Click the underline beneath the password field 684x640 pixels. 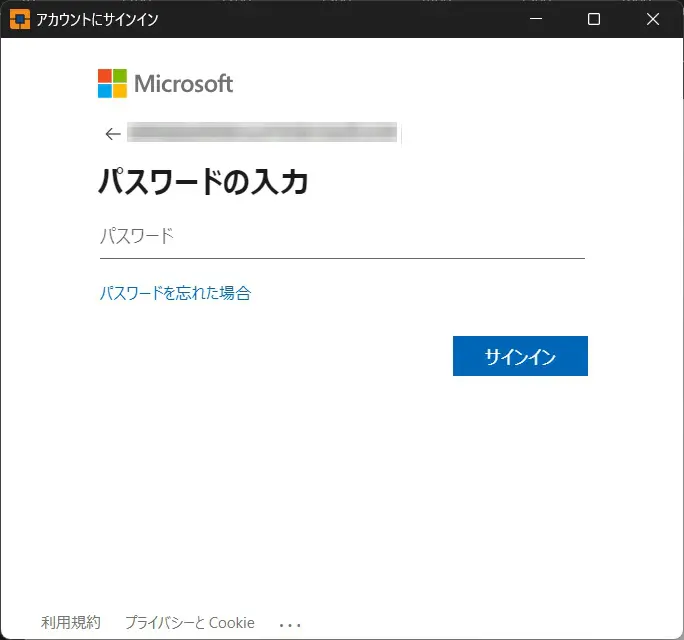(x=341, y=258)
